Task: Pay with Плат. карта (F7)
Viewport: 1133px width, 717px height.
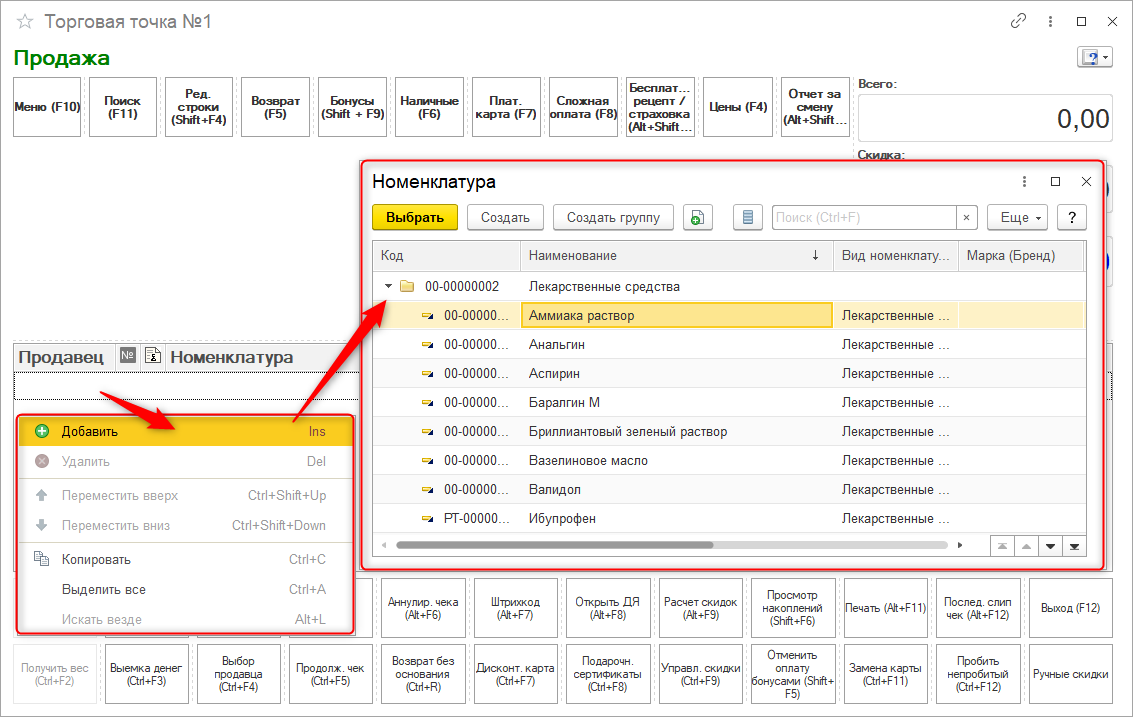Action: tap(506, 107)
